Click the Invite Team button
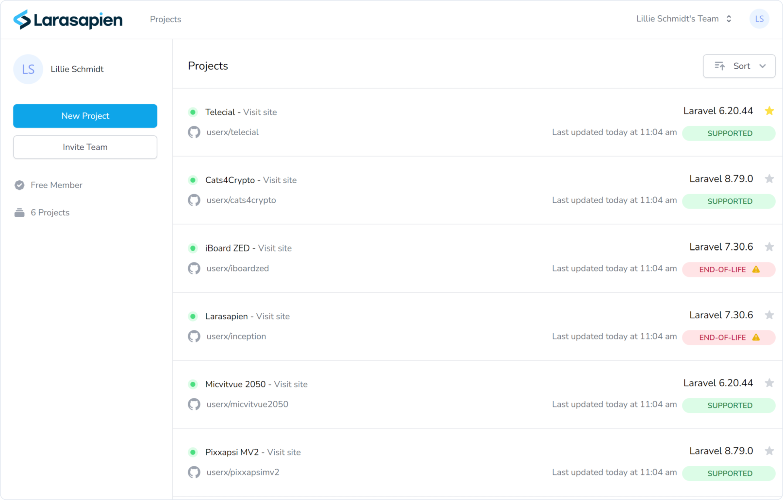 [85, 147]
